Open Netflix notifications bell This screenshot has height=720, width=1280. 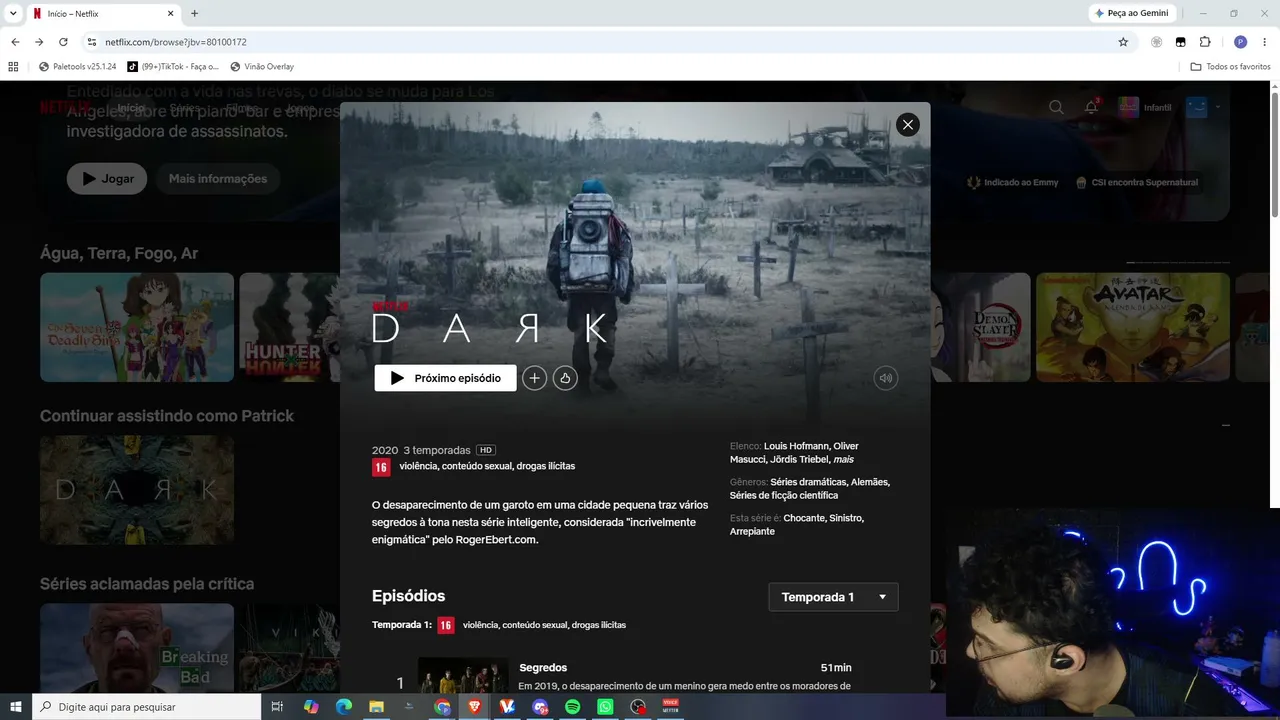tap(1091, 107)
